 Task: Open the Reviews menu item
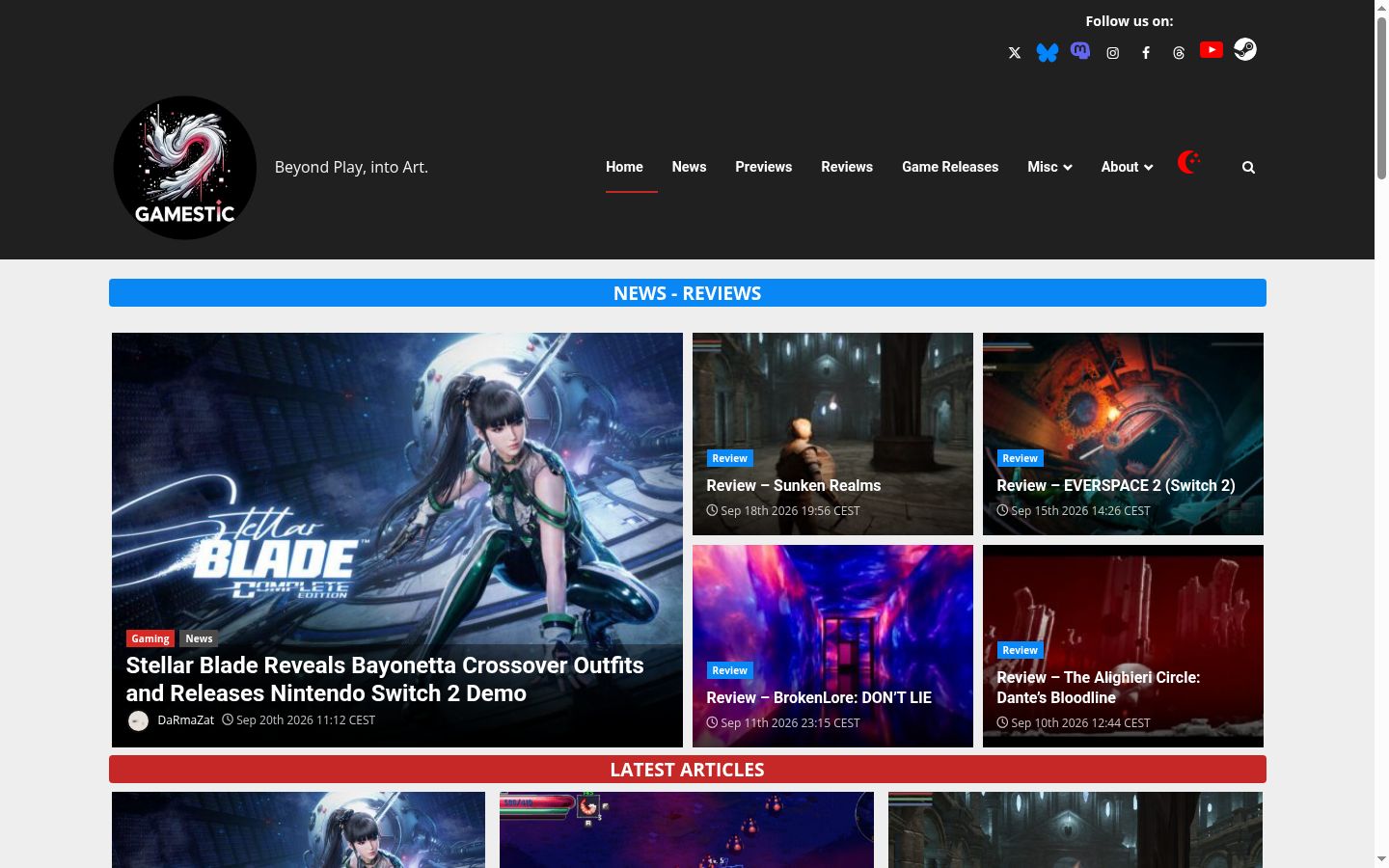pos(847,167)
